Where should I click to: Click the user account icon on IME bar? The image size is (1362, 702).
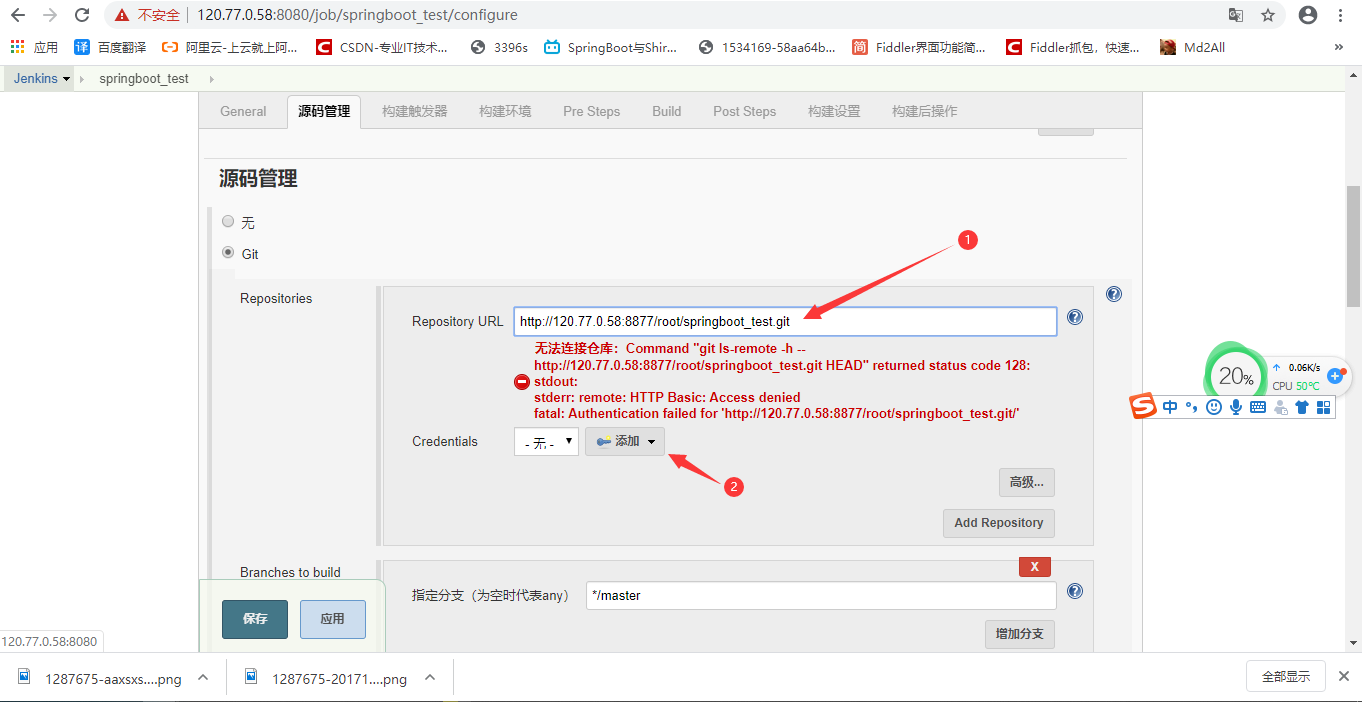tap(1280, 407)
